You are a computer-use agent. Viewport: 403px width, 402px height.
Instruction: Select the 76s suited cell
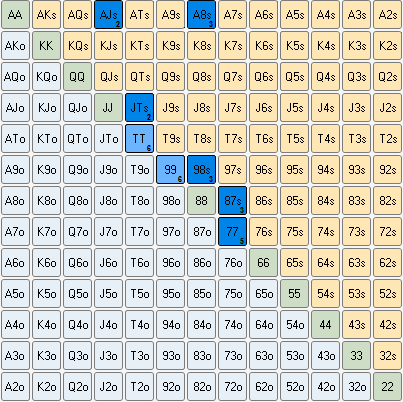[x=263, y=232]
